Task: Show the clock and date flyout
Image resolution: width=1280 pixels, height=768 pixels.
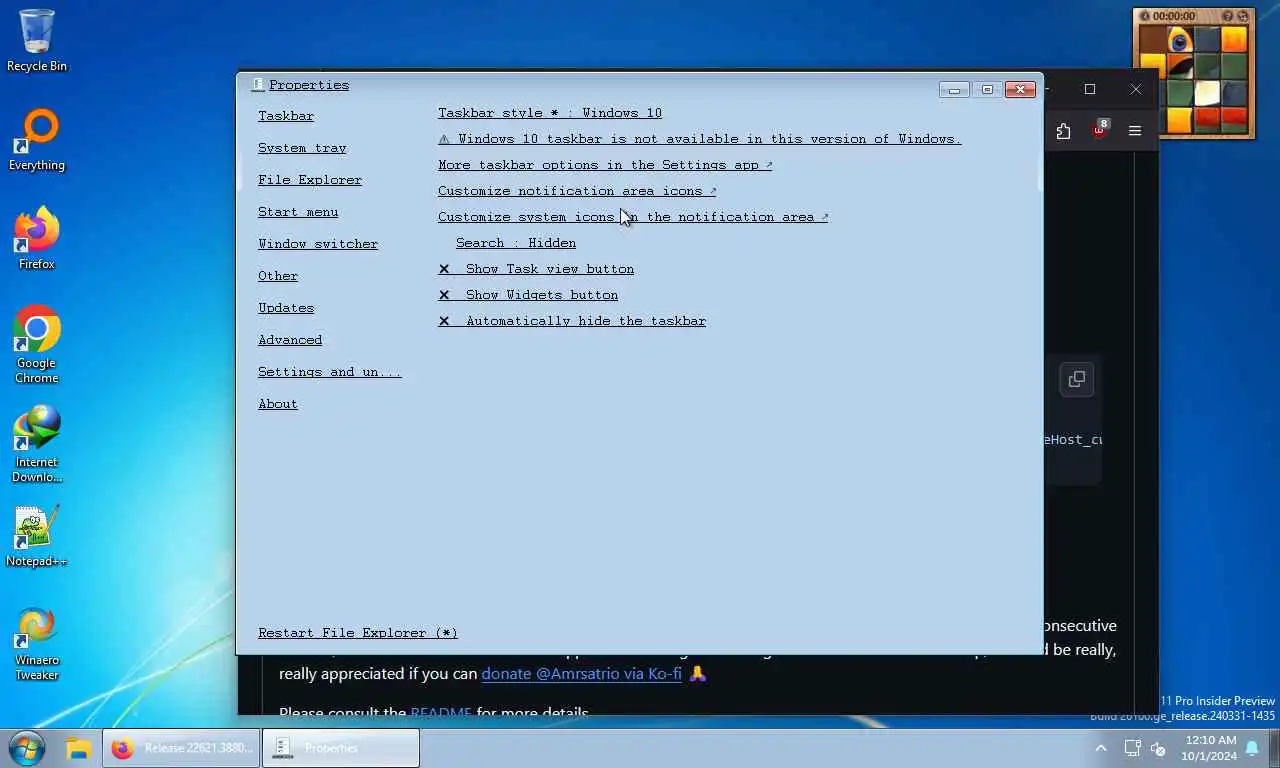Action: point(1210,748)
